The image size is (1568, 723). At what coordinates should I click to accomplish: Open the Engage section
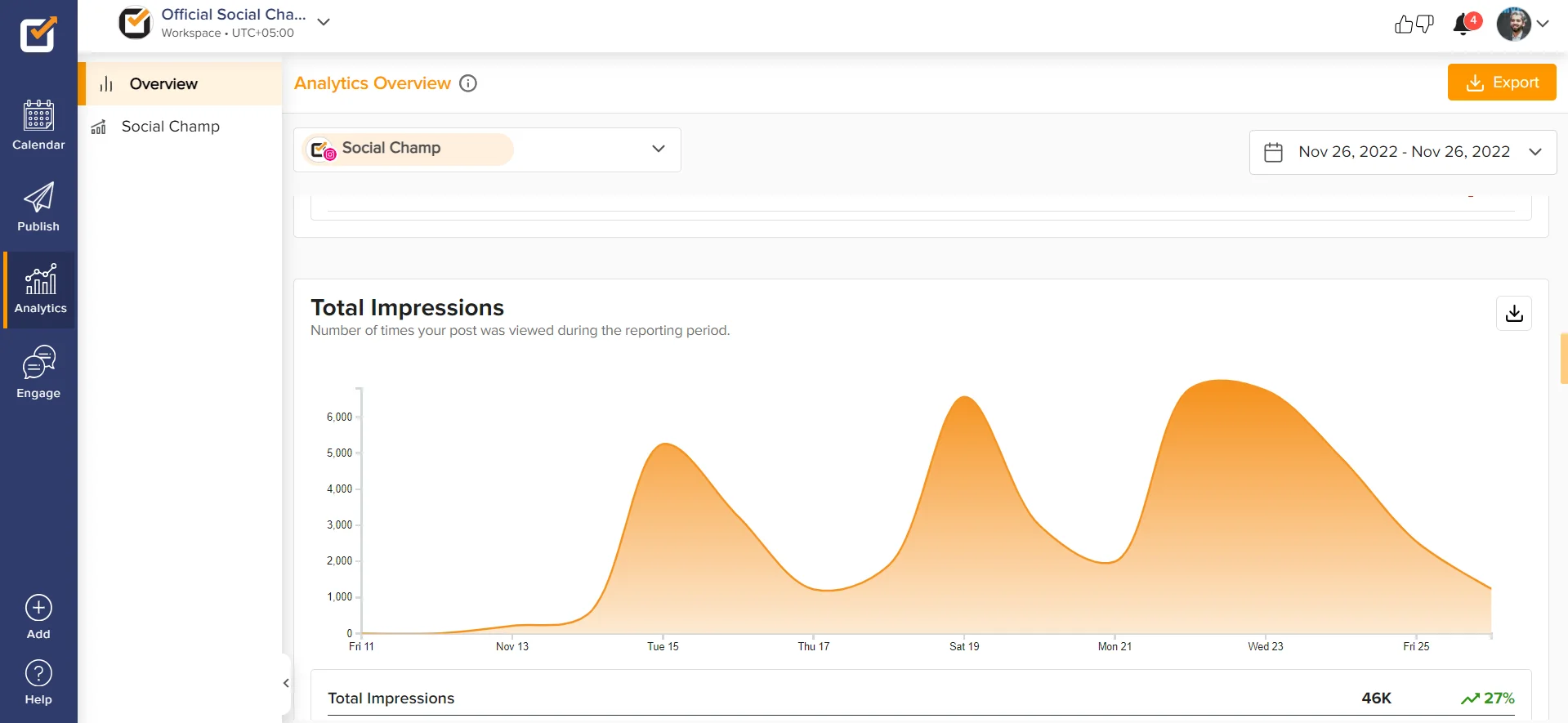coord(38,372)
